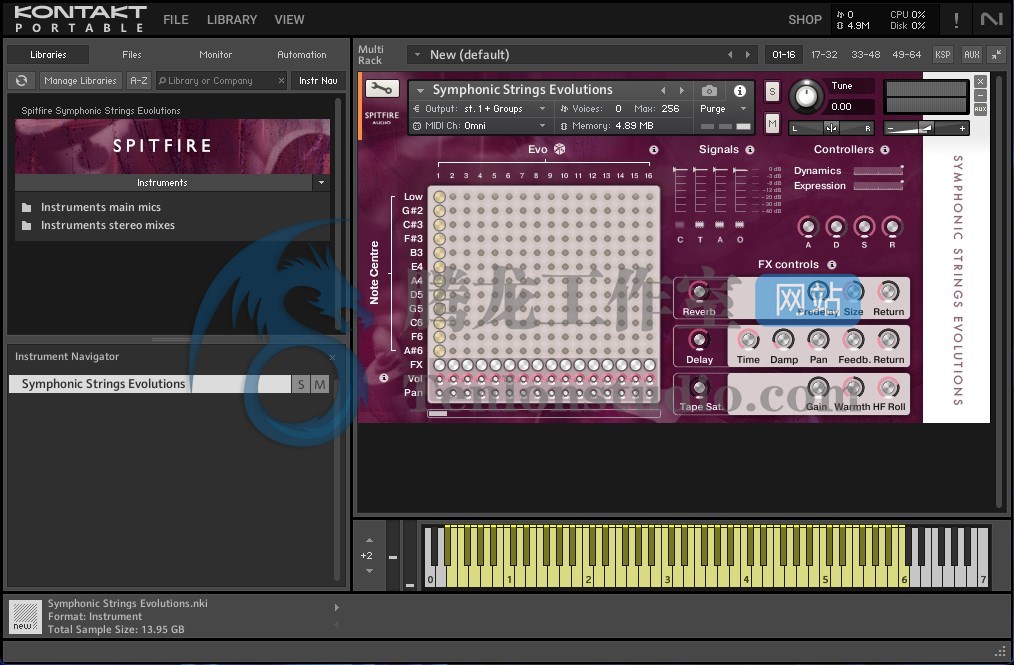Viewport: 1014px width, 665px height.
Task: Click the KSP button in the Multi Rack bar
Action: 943,54
